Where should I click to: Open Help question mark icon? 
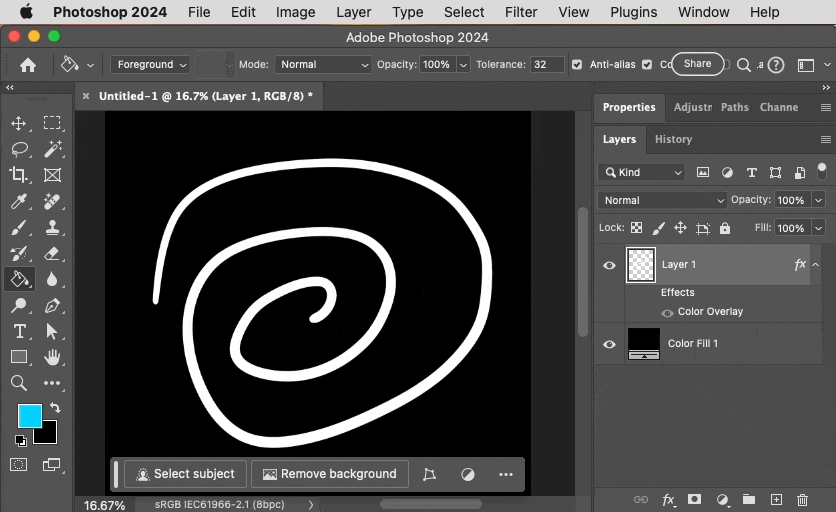click(777, 65)
